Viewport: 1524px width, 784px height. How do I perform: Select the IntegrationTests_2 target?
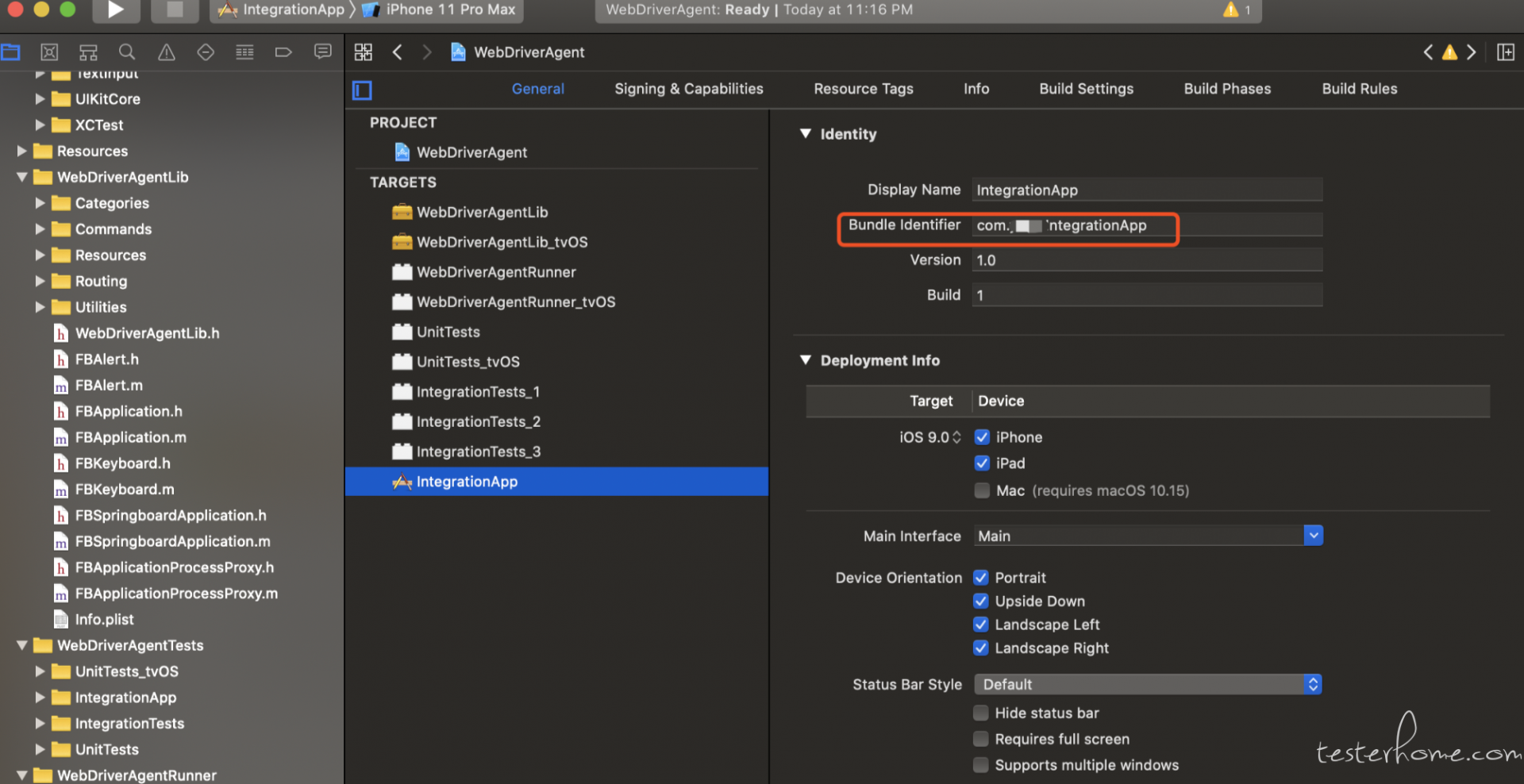click(468, 421)
